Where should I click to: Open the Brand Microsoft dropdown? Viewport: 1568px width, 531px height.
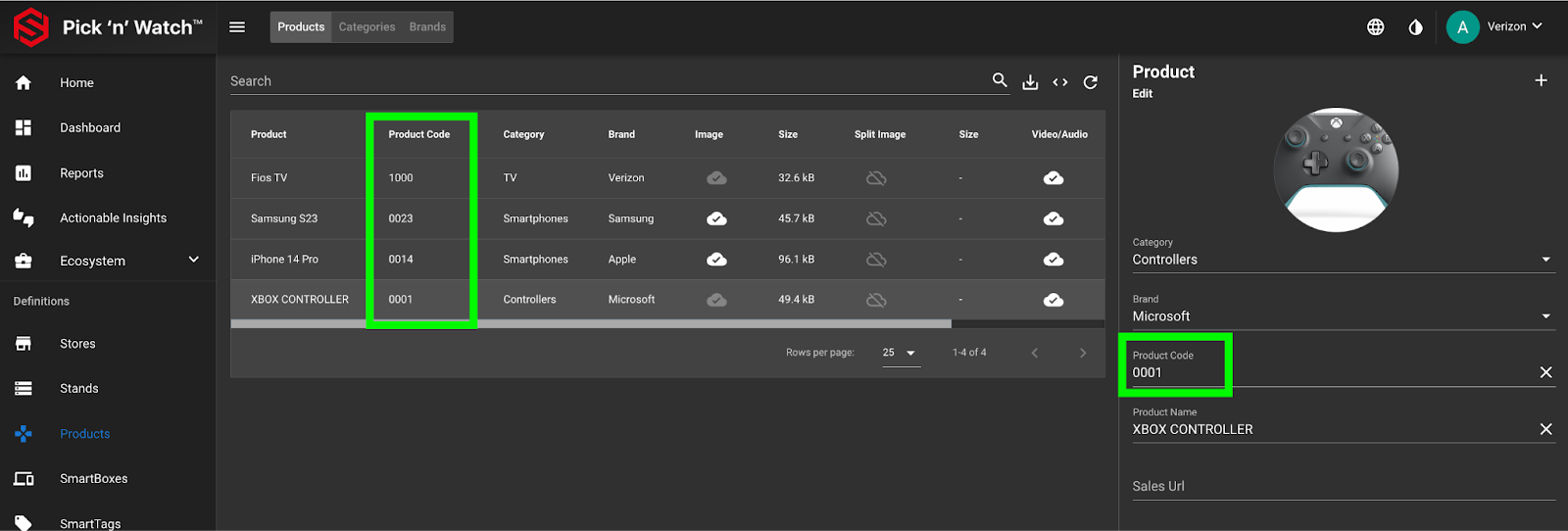click(x=1344, y=310)
